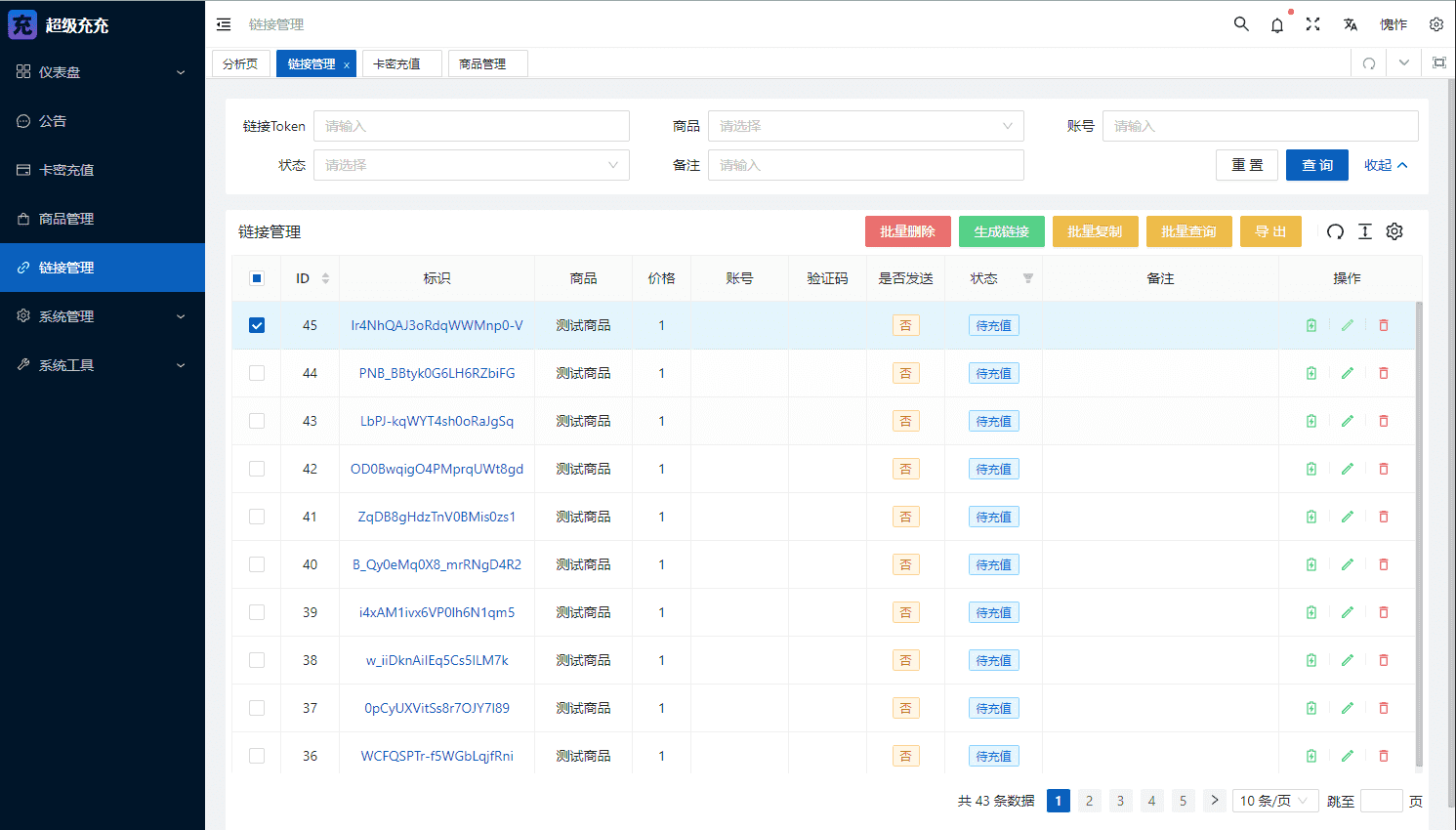Click the green 生成链接 button
The image size is (1456, 830).
coord(1001,231)
